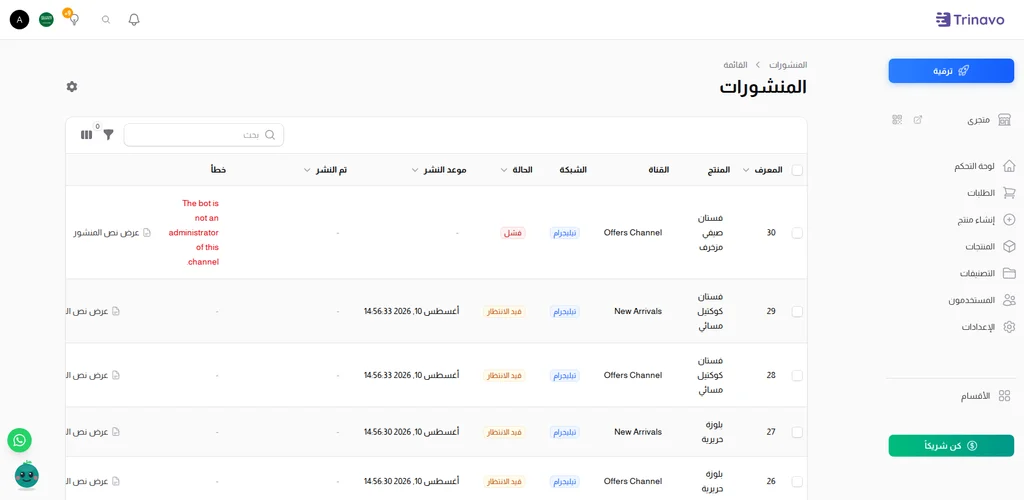Sort by الحالة column arrow

click(504, 170)
